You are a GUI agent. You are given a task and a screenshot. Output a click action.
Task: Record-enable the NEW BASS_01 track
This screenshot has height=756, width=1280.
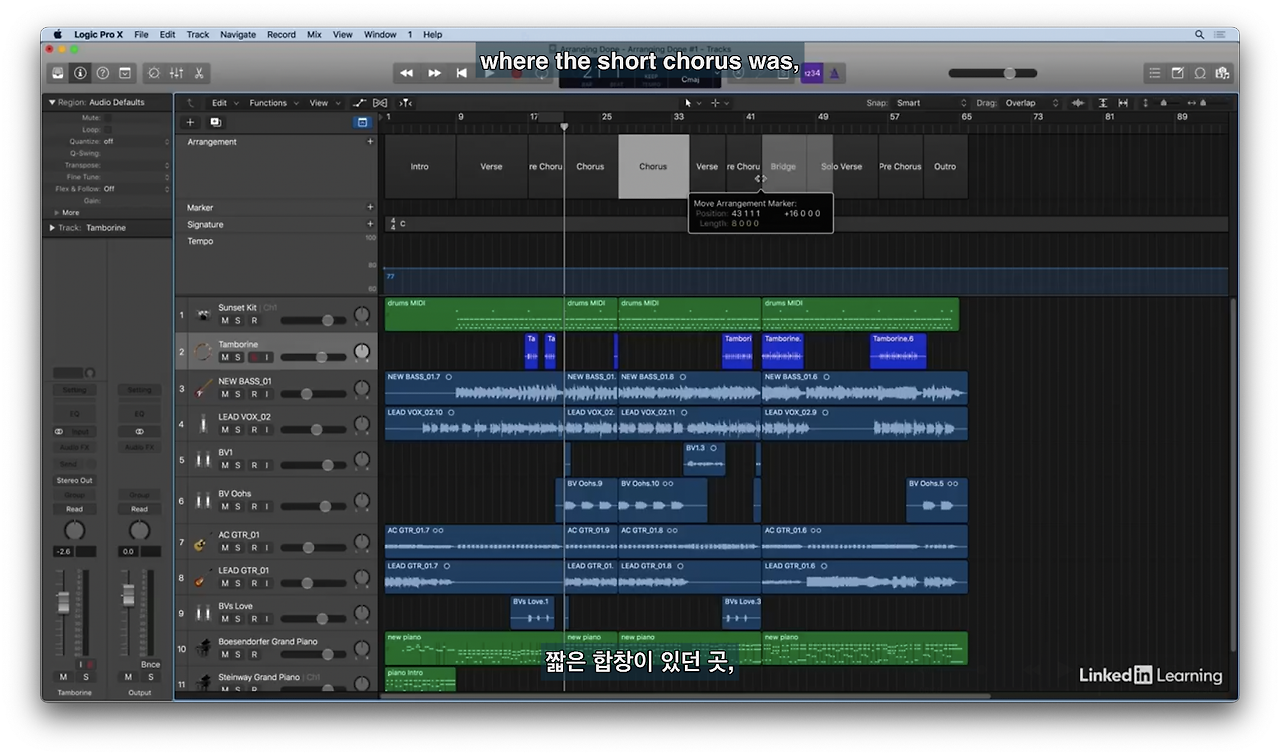pyautogui.click(x=254, y=394)
